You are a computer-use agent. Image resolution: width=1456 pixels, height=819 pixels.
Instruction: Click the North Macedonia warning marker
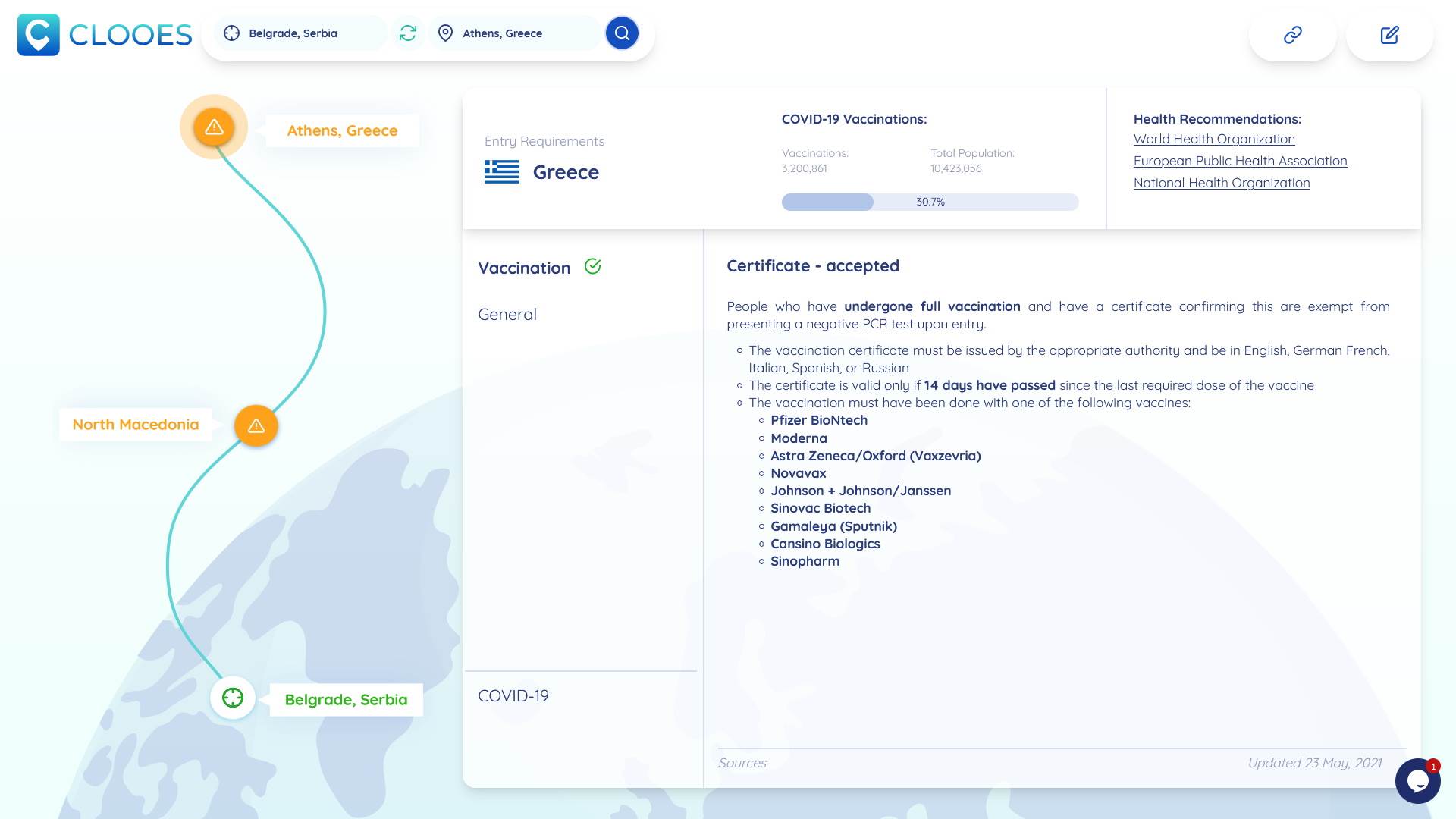[x=256, y=425]
